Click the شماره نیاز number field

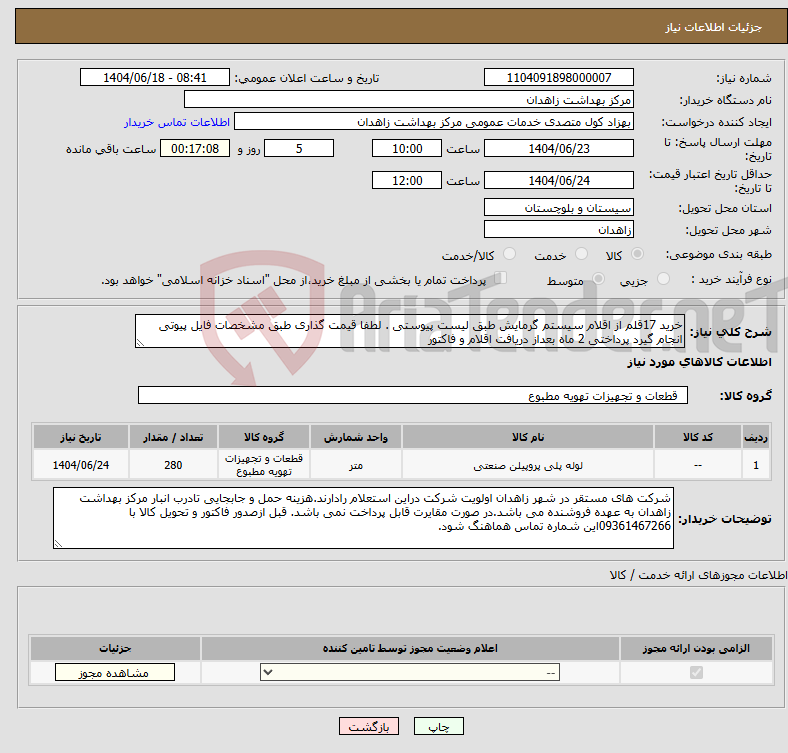pyautogui.click(x=558, y=78)
